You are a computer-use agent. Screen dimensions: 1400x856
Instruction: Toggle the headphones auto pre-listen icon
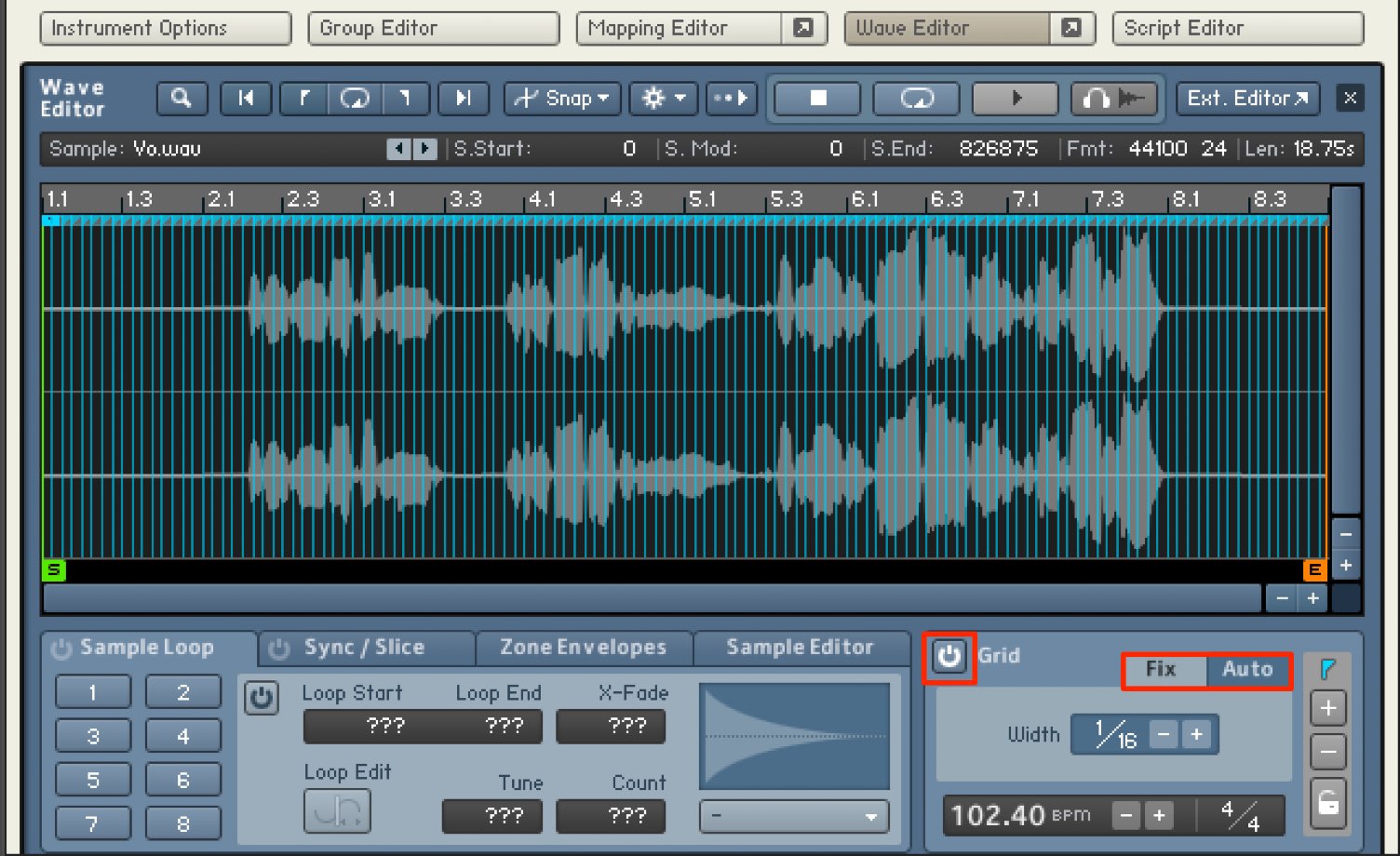tap(1114, 99)
